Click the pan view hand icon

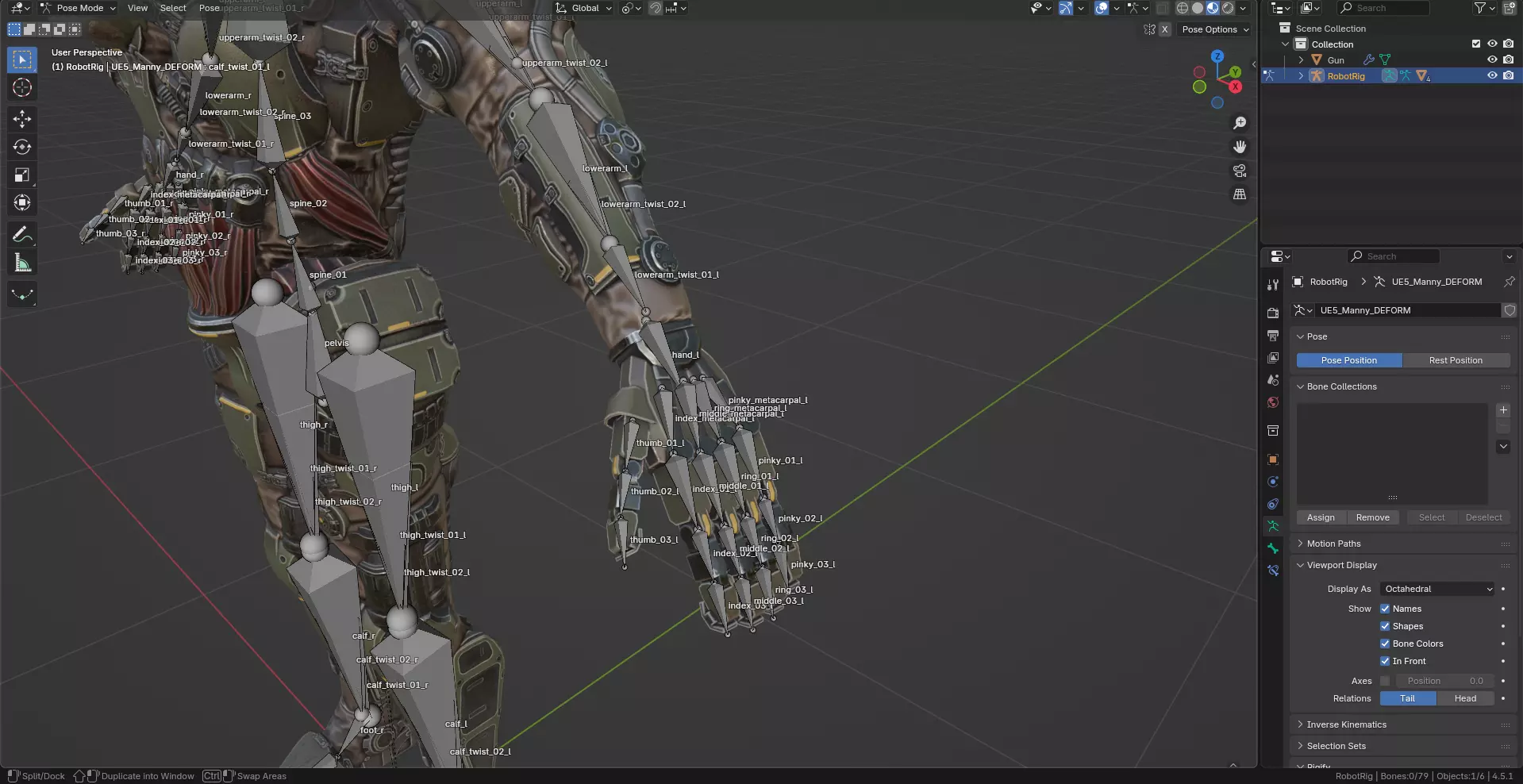(x=1240, y=147)
